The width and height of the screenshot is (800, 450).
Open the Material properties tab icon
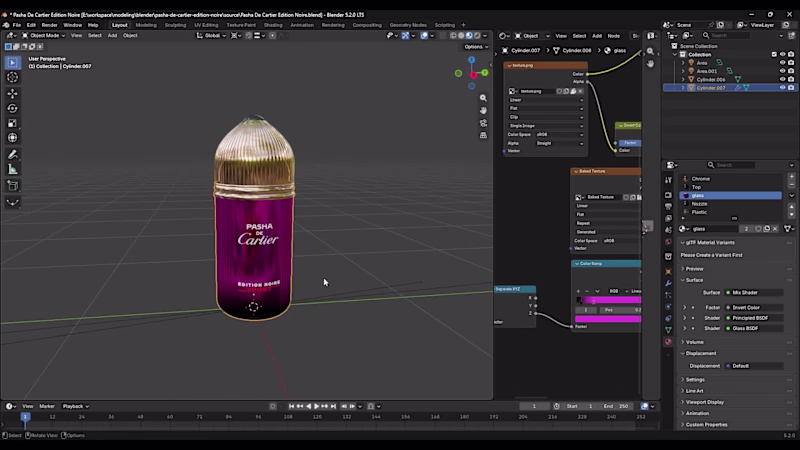tap(668, 342)
